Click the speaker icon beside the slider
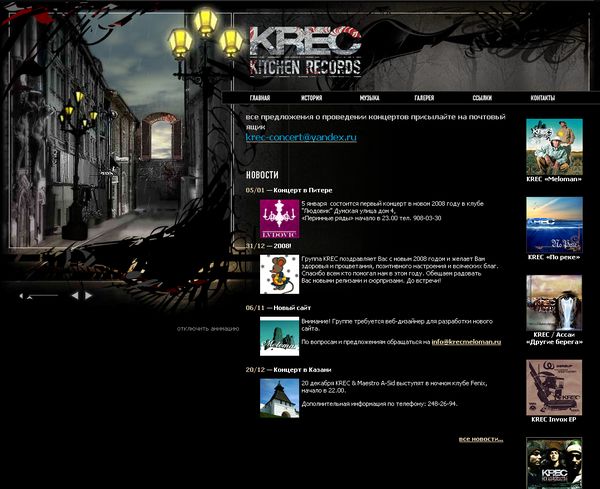 (x=21, y=295)
